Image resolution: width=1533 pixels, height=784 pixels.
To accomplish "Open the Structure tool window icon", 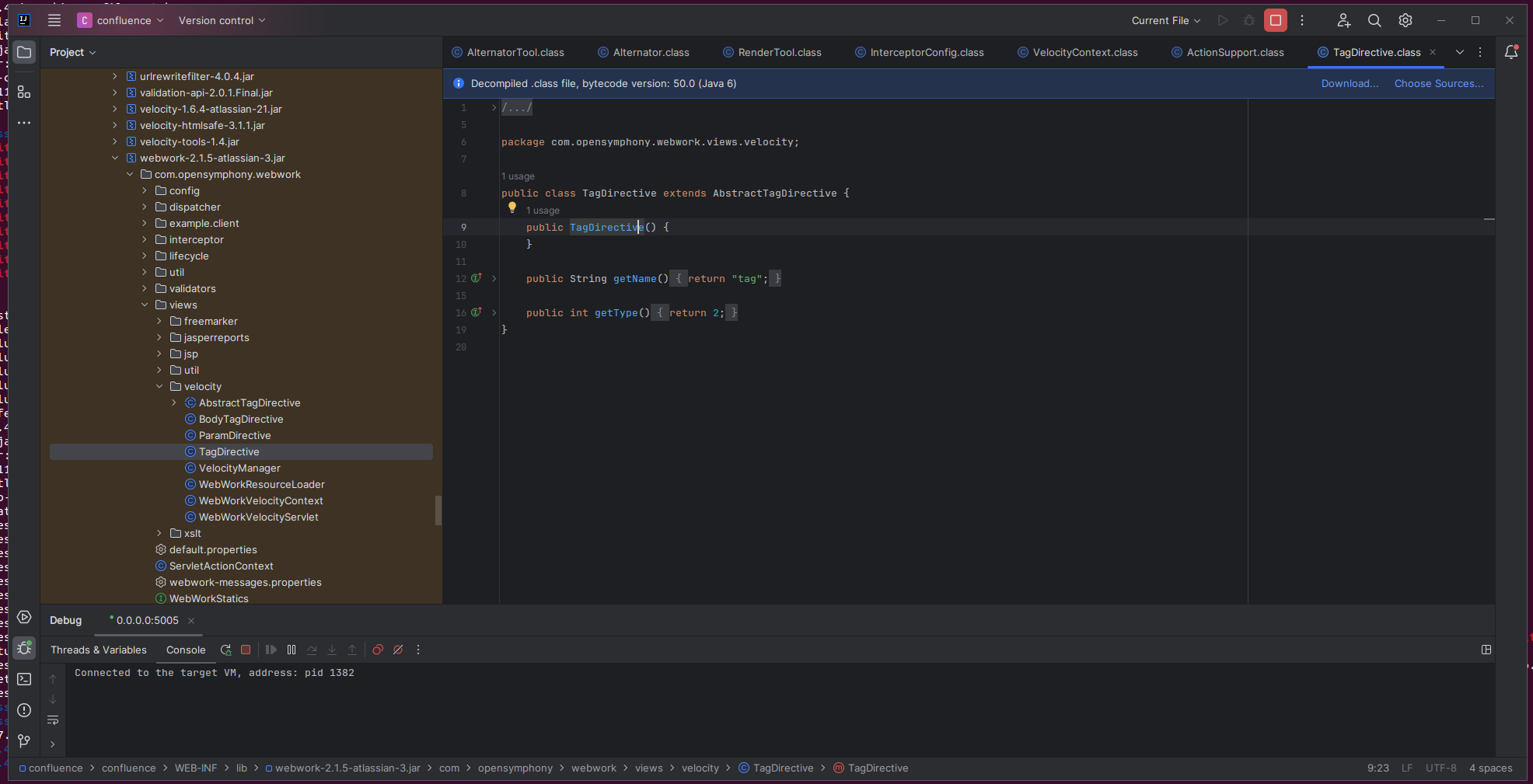I will tap(24, 92).
